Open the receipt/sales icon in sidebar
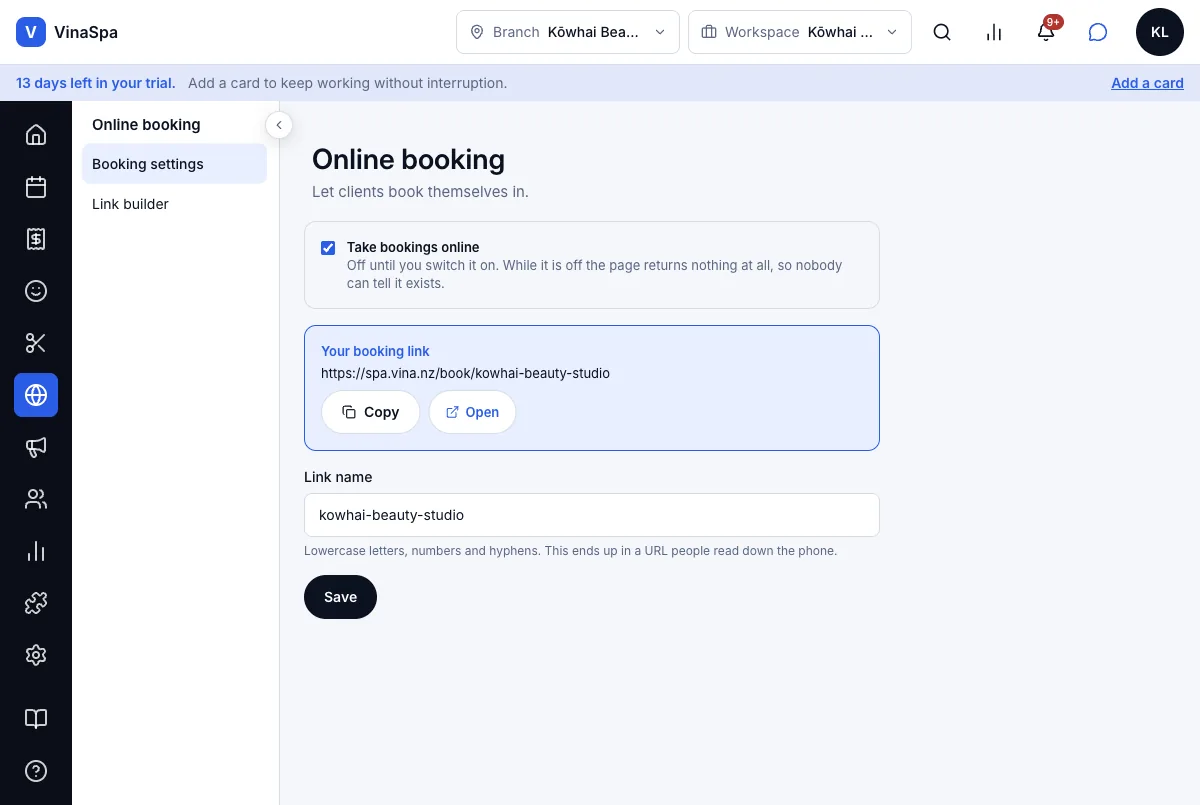Viewport: 1200px width, 805px height. (36, 239)
